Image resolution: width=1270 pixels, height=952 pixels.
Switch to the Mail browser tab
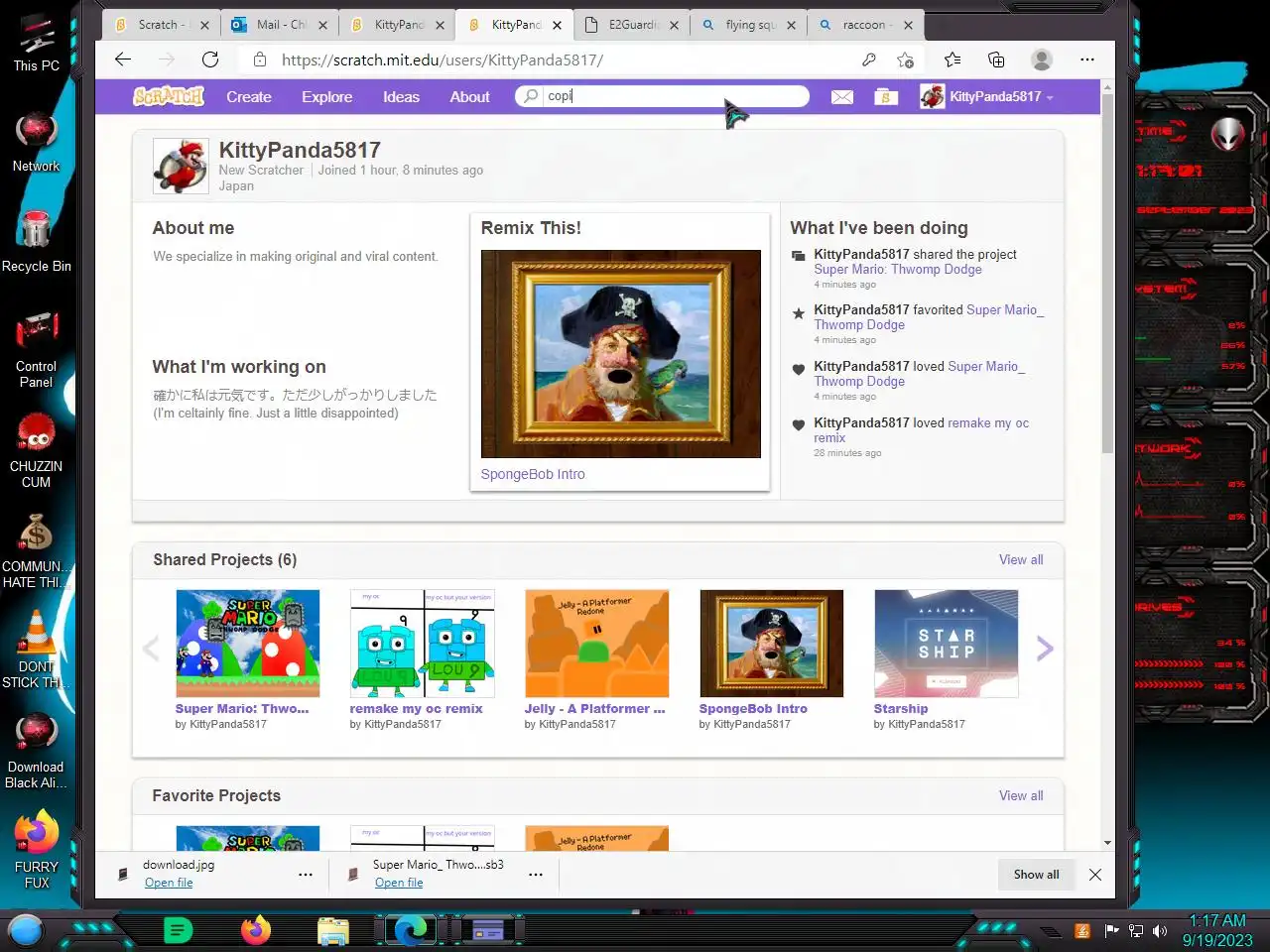point(278,25)
